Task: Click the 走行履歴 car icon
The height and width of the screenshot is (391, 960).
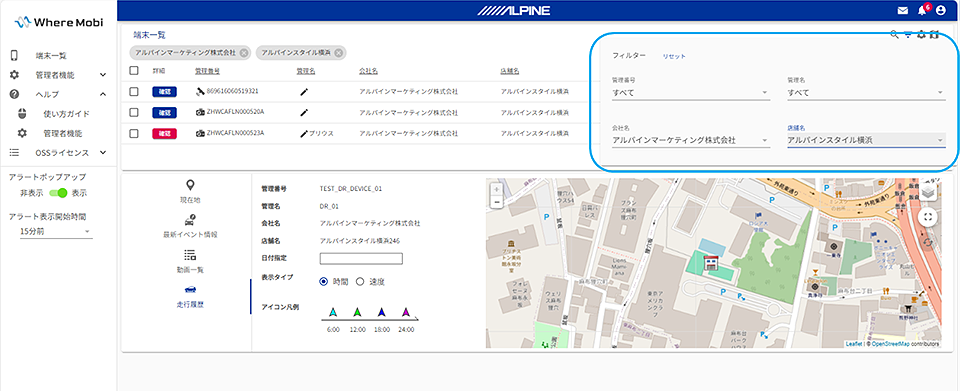Action: (190, 289)
